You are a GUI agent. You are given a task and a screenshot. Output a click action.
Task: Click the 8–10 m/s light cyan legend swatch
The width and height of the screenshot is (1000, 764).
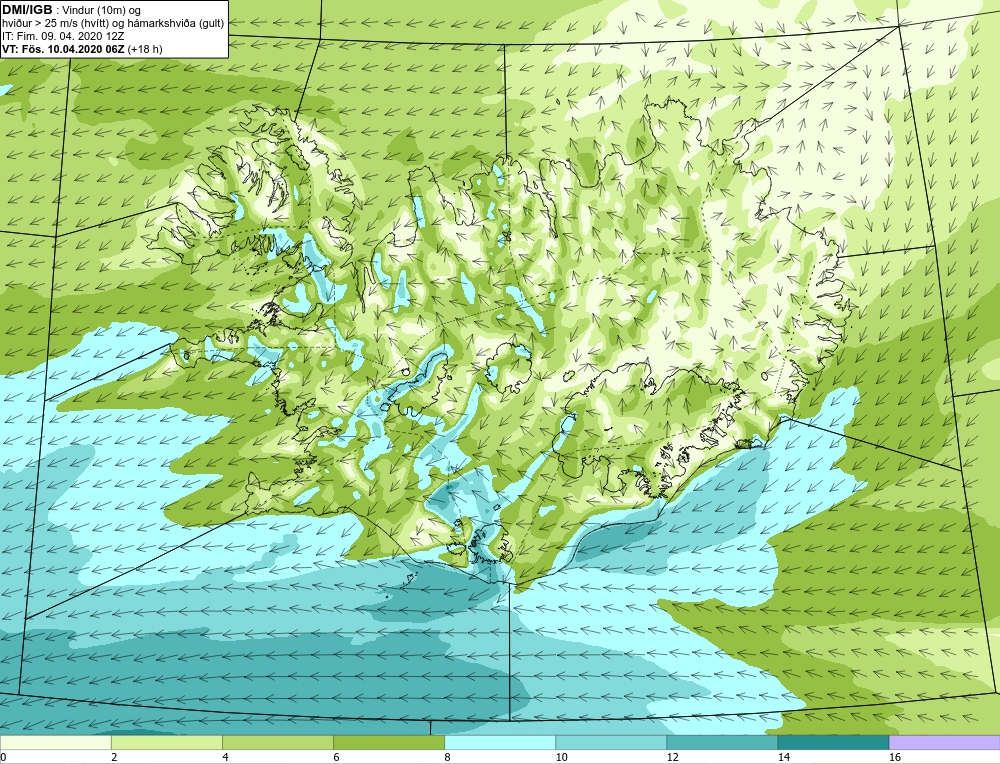click(x=500, y=742)
